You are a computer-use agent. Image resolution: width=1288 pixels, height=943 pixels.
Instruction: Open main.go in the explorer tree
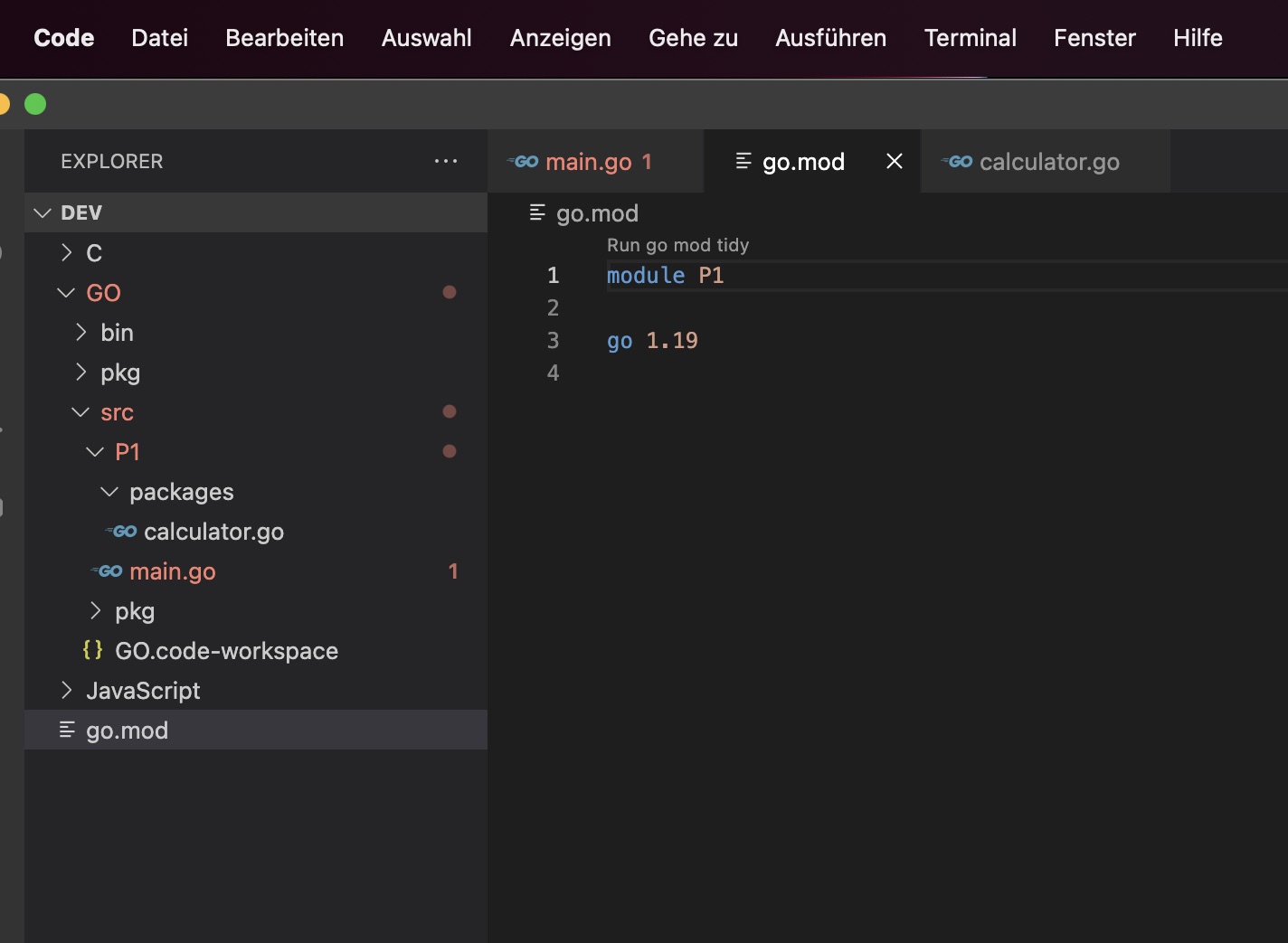click(x=256, y=571)
